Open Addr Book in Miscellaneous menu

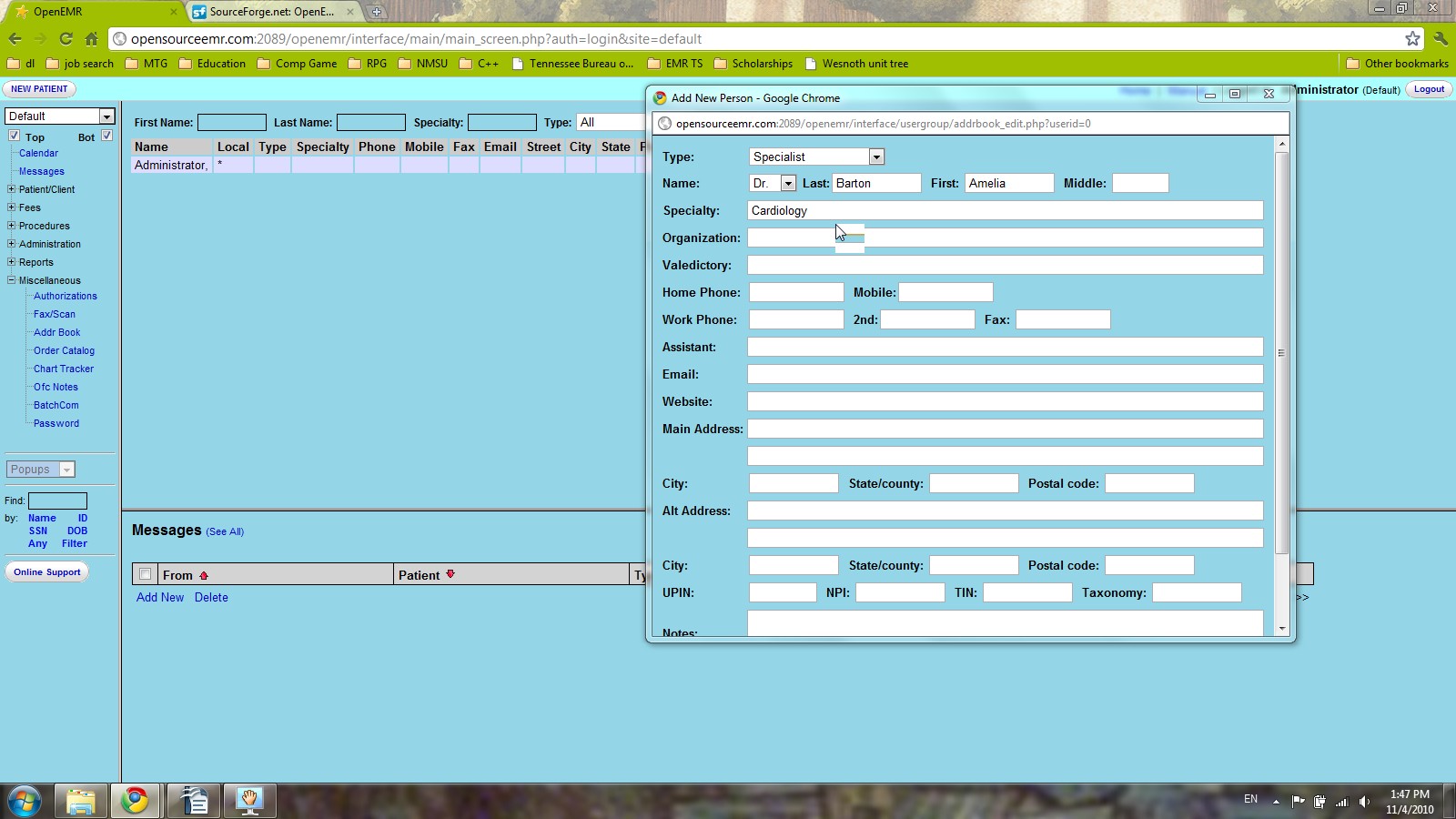[56, 332]
